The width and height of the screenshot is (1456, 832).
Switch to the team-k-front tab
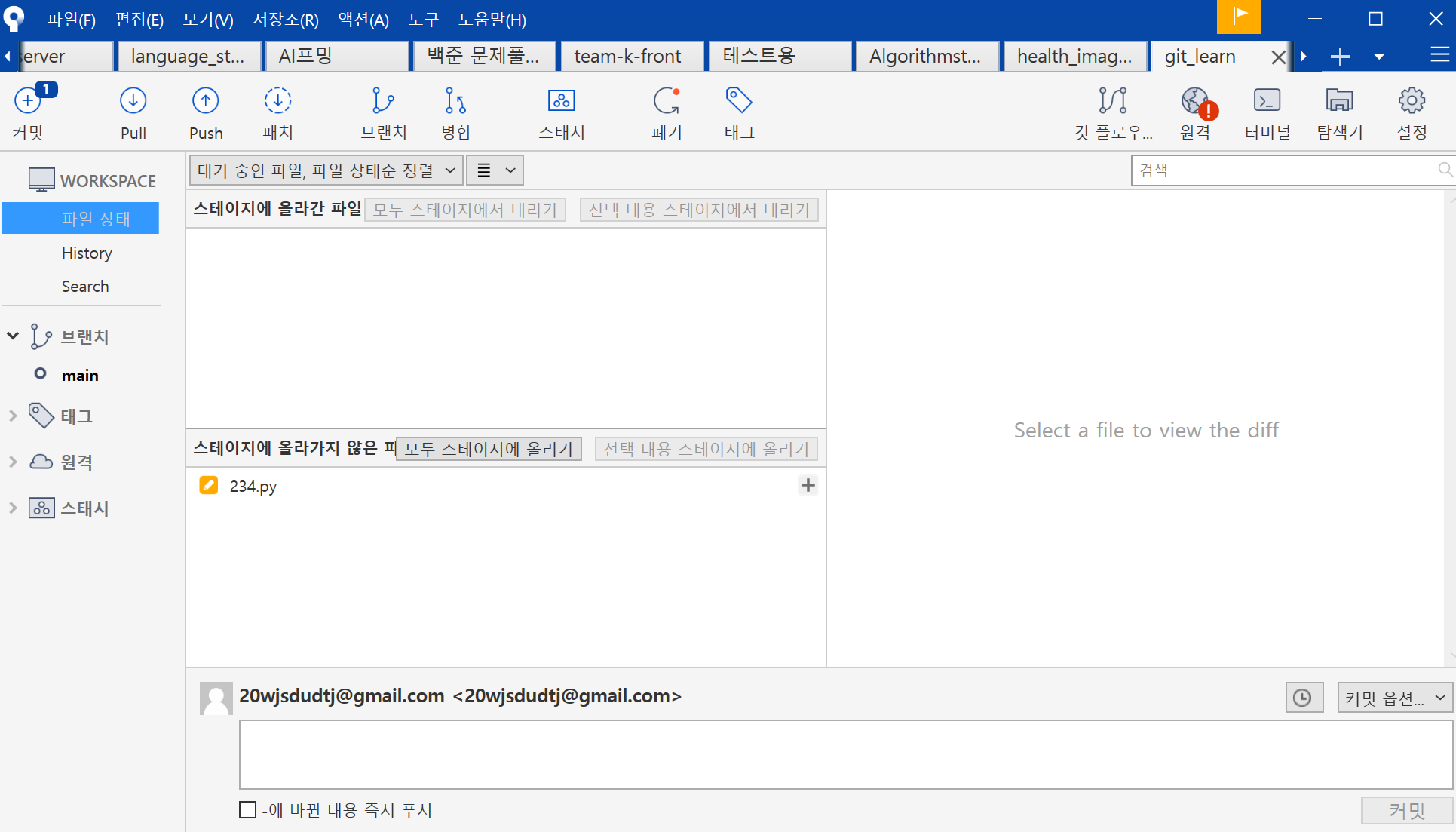click(627, 57)
